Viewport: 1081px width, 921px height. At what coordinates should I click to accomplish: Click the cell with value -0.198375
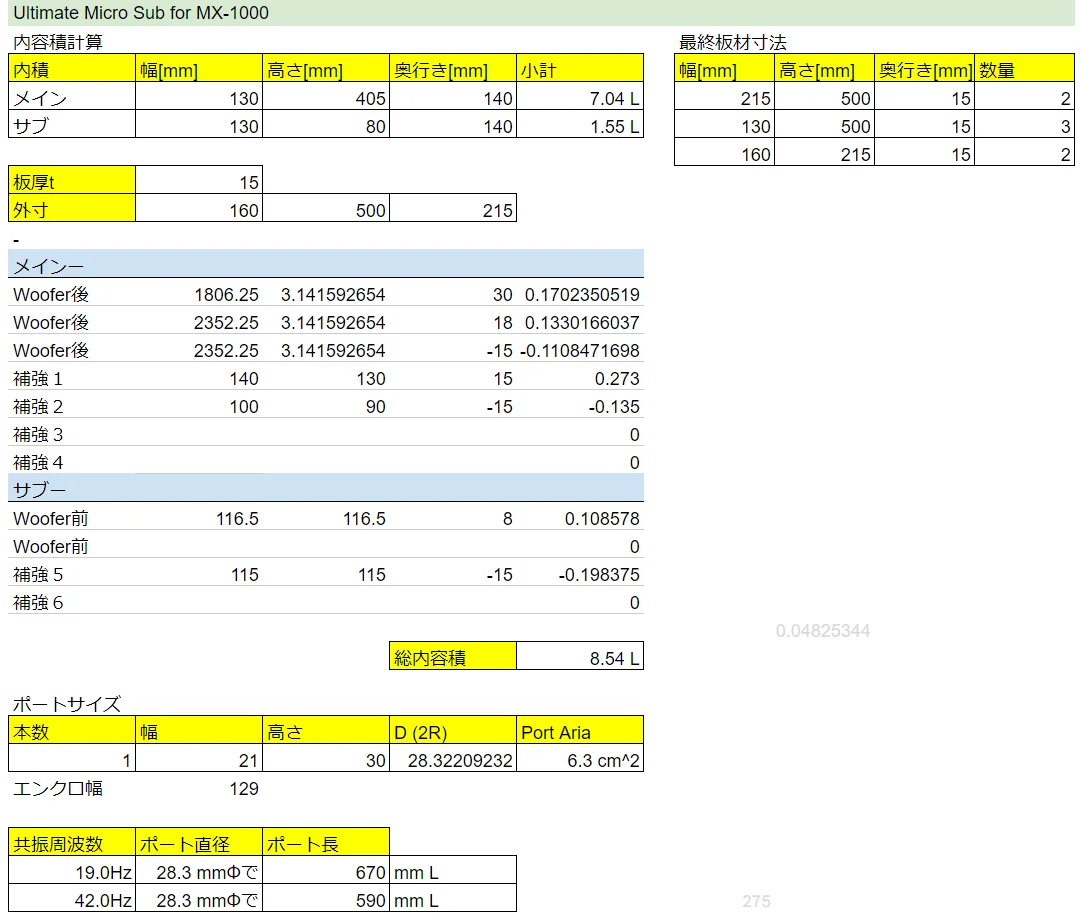(580, 574)
